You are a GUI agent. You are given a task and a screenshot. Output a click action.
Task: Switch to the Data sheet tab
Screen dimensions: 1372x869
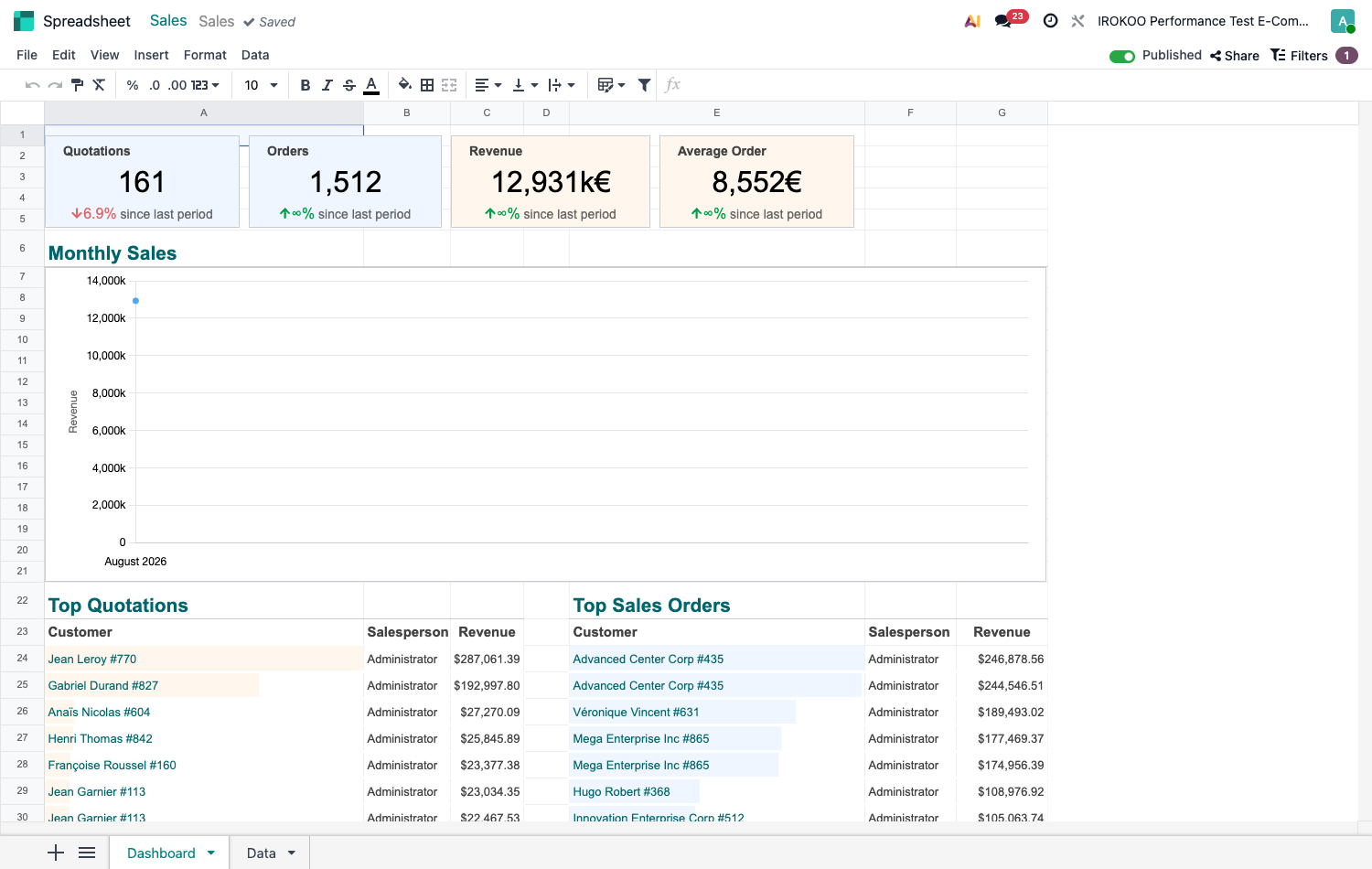pyautogui.click(x=261, y=853)
